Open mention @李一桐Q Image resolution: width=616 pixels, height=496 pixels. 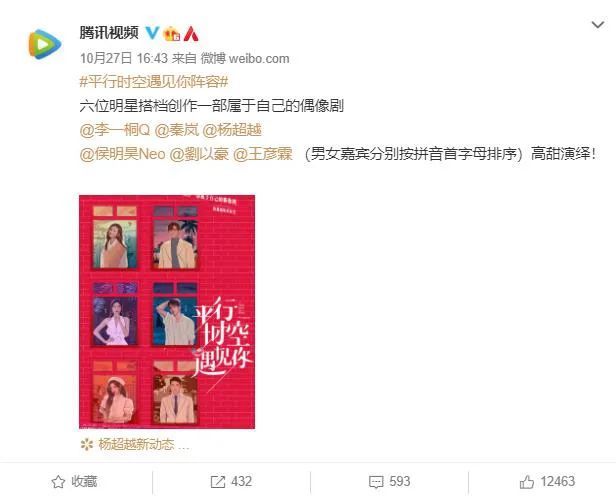click(x=115, y=130)
